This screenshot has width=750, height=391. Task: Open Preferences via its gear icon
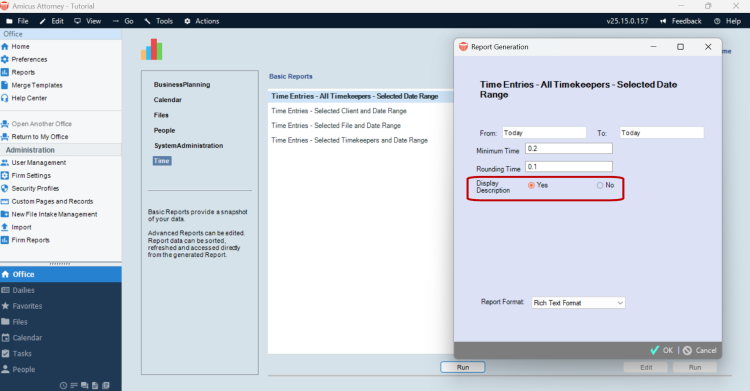5,59
